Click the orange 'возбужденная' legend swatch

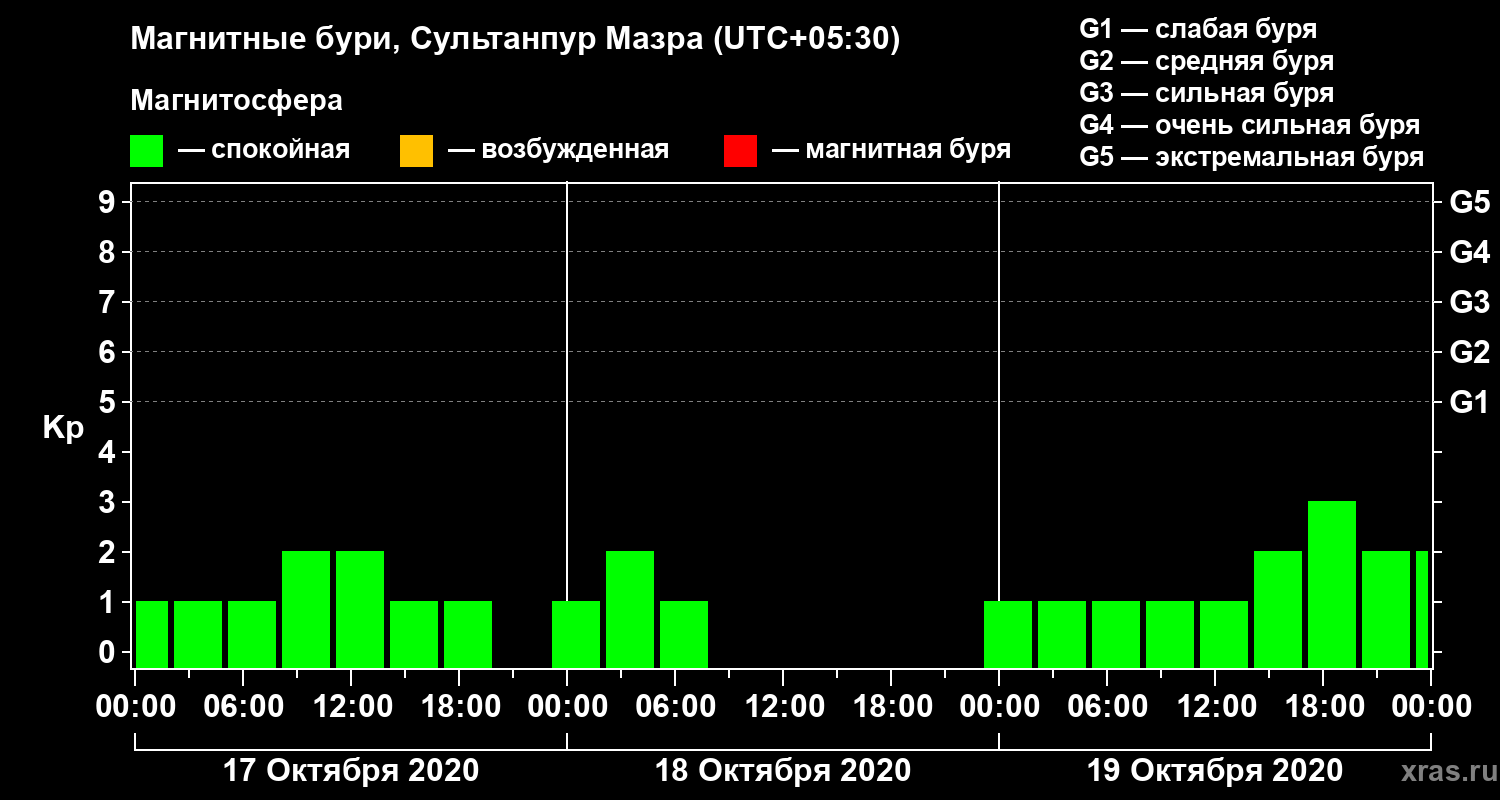pyautogui.click(x=416, y=151)
